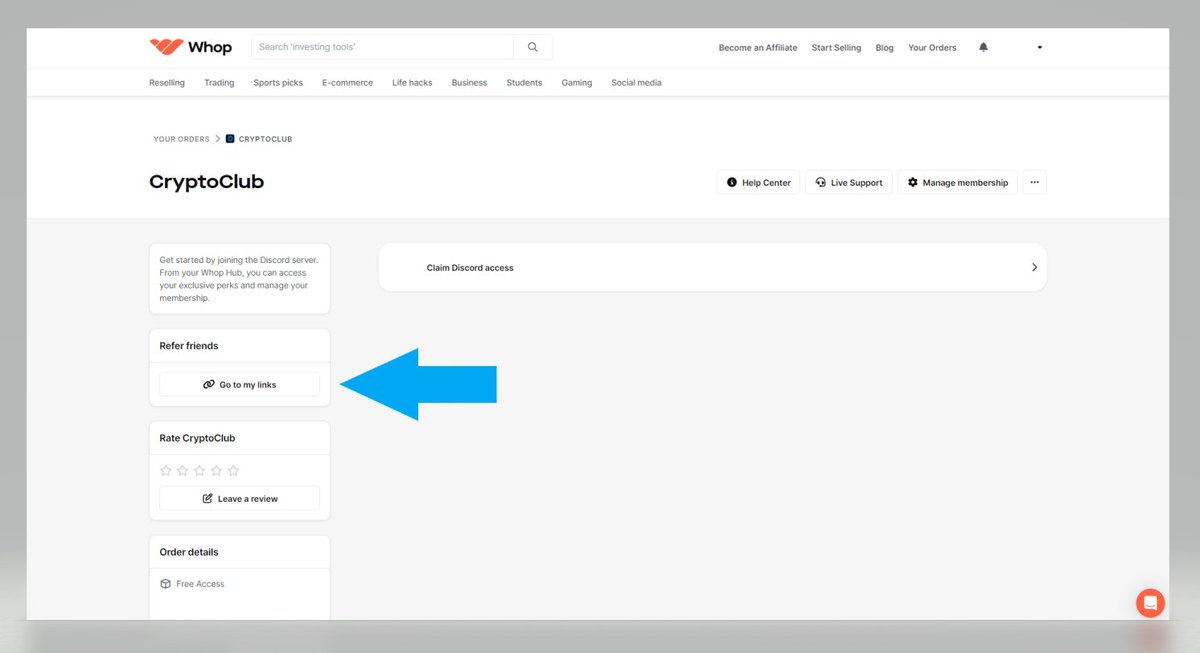Select the Social media category
This screenshot has height=653, width=1200.
pyautogui.click(x=636, y=83)
